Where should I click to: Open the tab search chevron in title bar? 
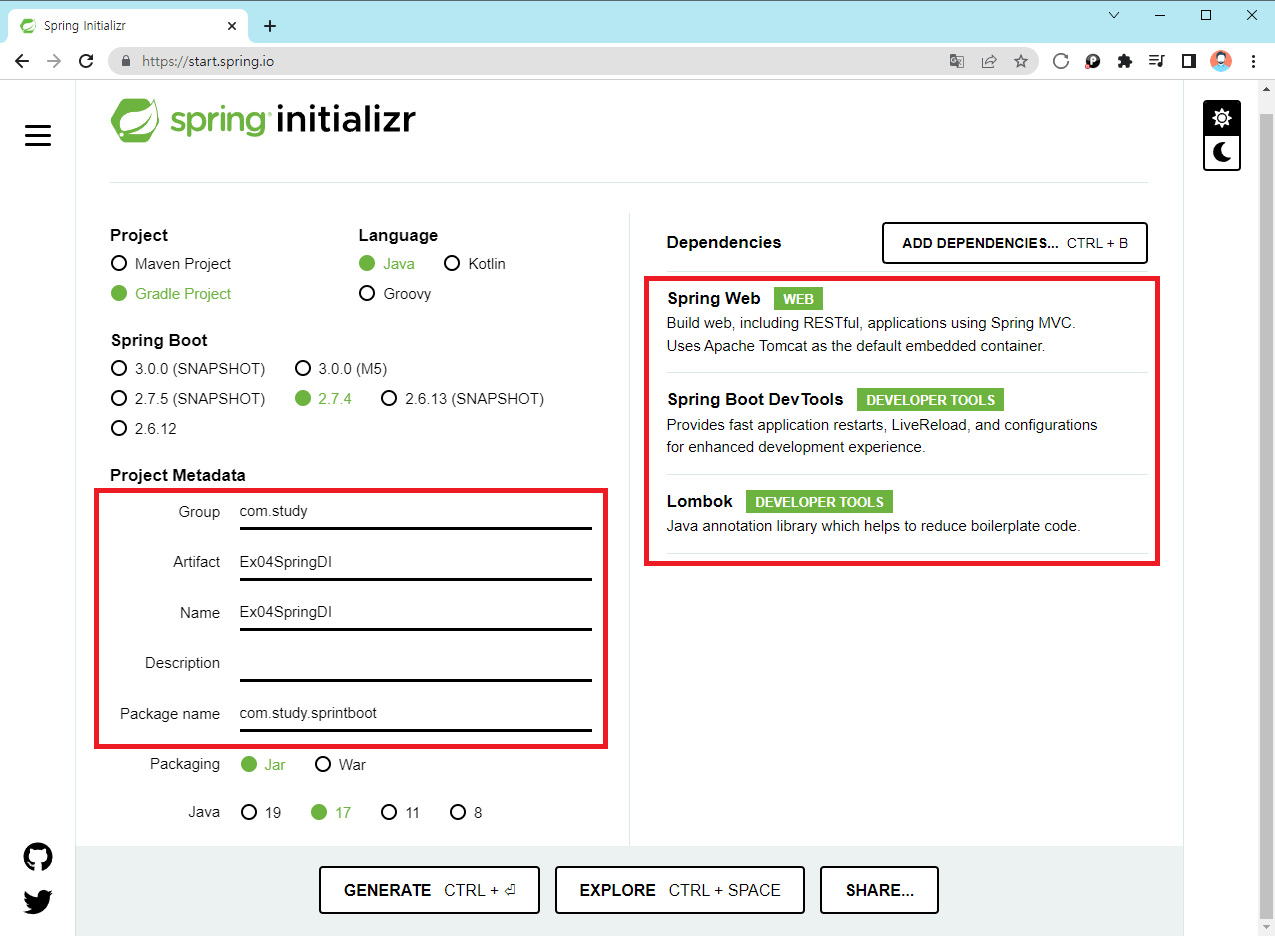(x=1115, y=15)
